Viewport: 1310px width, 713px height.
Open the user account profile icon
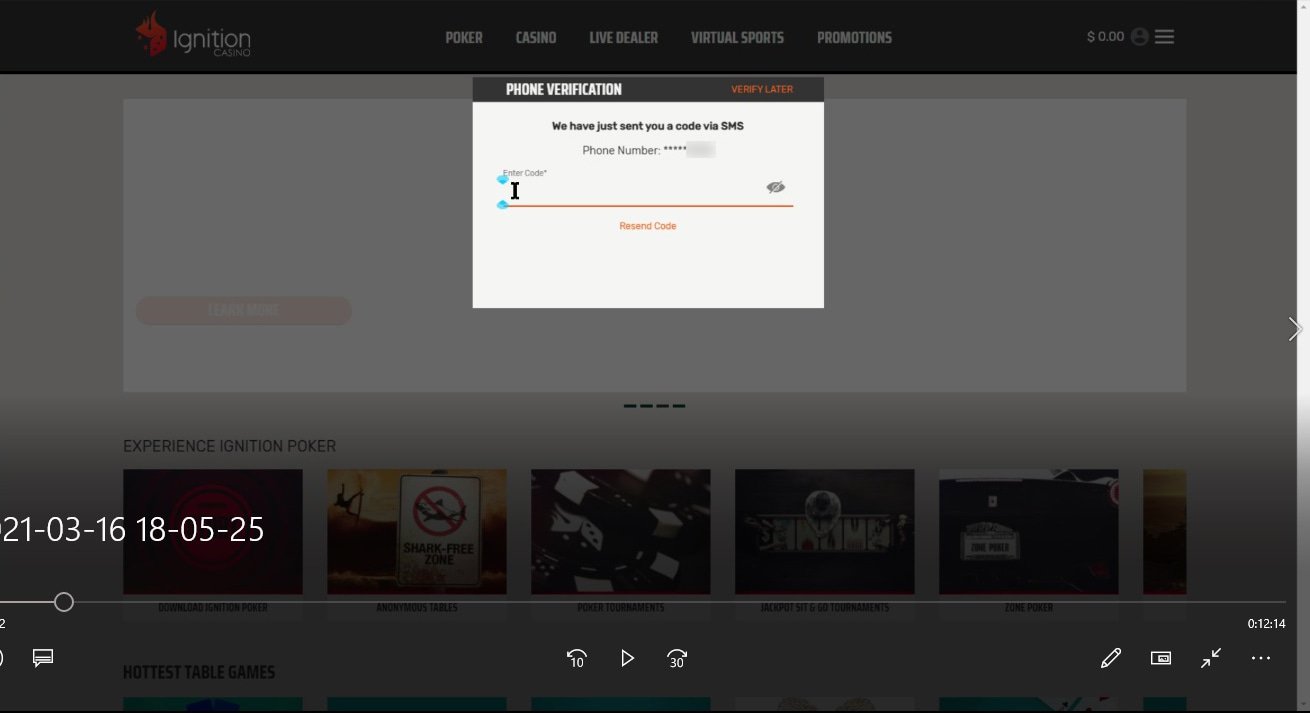[1139, 37]
